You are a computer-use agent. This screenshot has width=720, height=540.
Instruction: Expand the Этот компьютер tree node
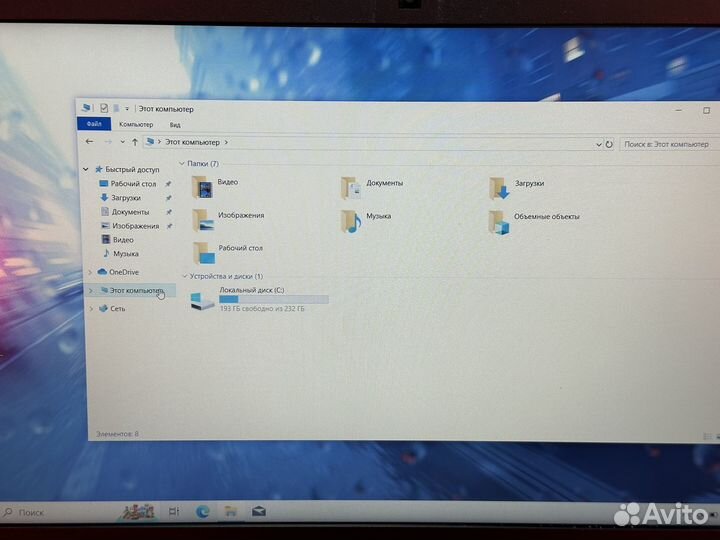90,290
